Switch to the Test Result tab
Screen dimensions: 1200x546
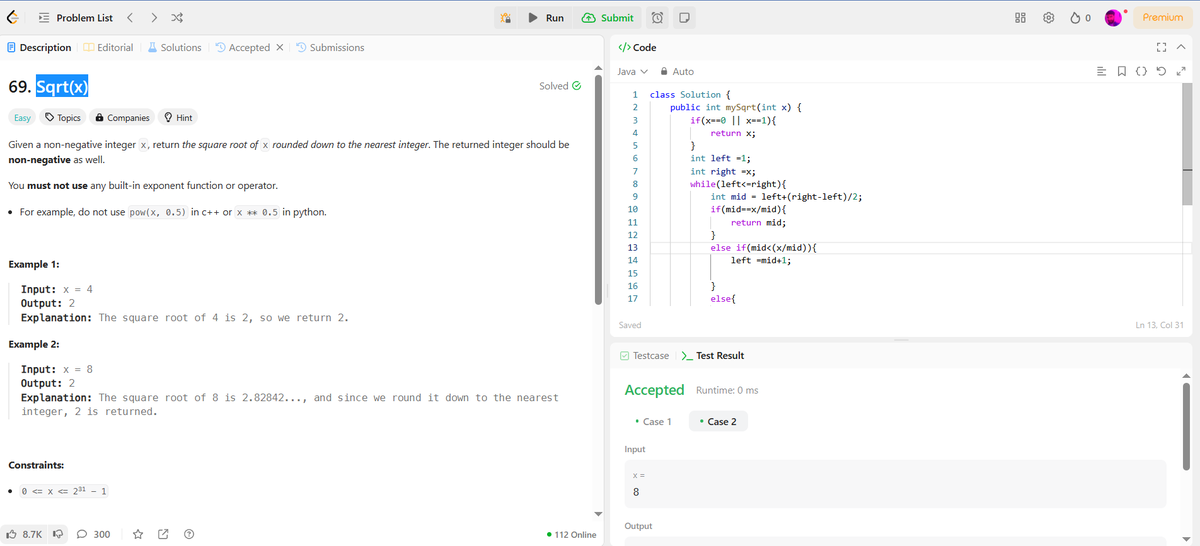click(x=712, y=356)
